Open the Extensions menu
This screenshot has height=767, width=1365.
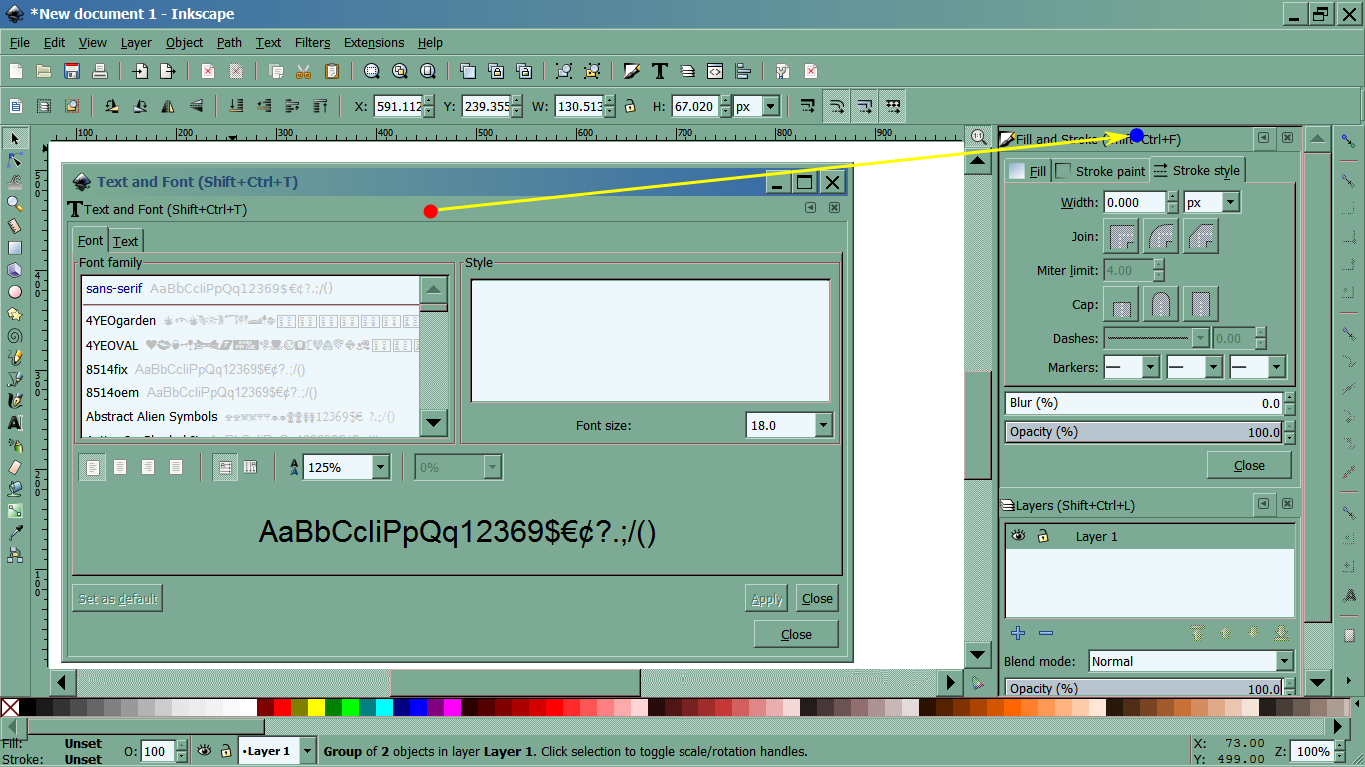click(x=374, y=42)
